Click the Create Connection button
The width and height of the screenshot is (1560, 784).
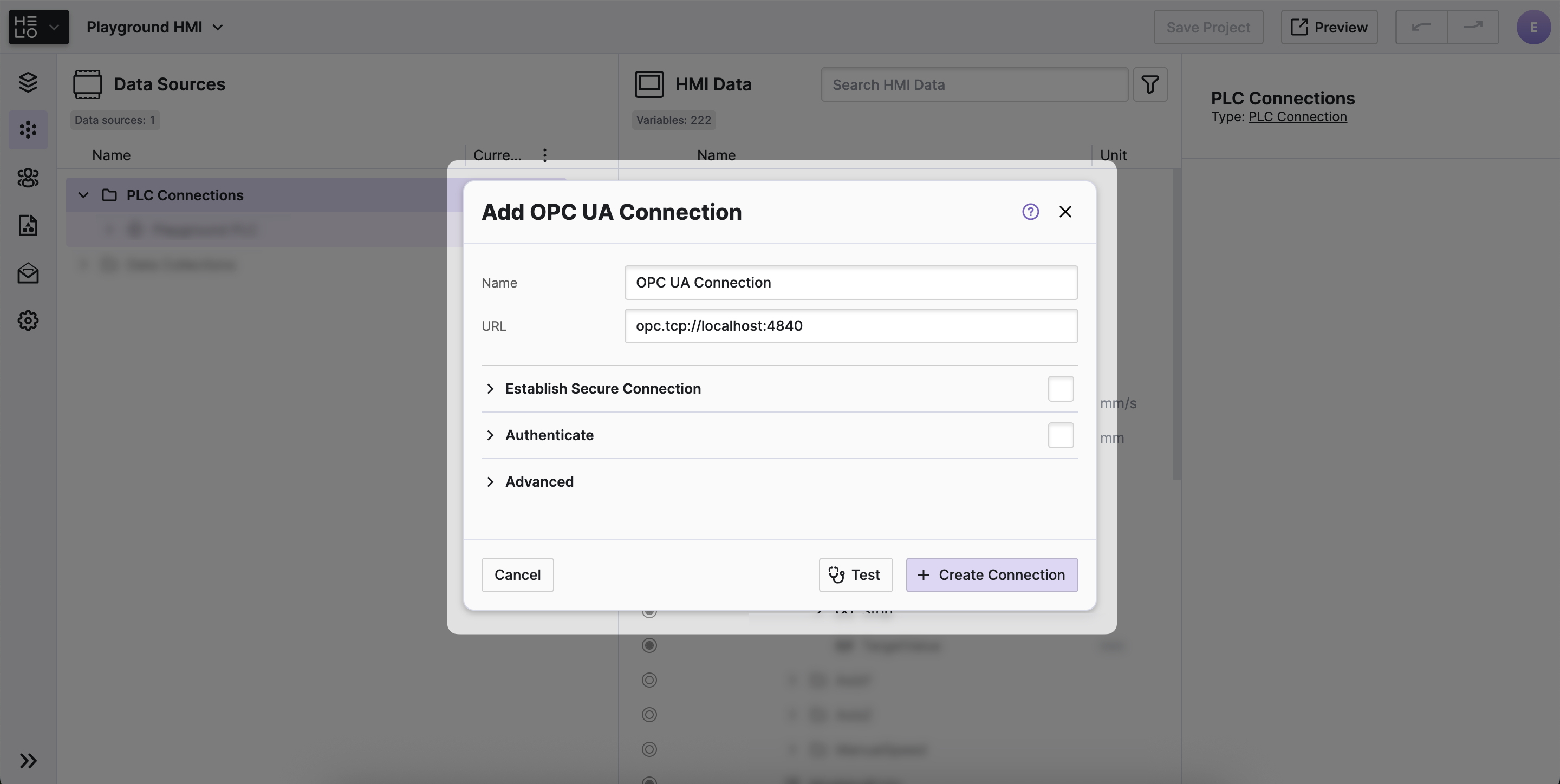point(991,574)
